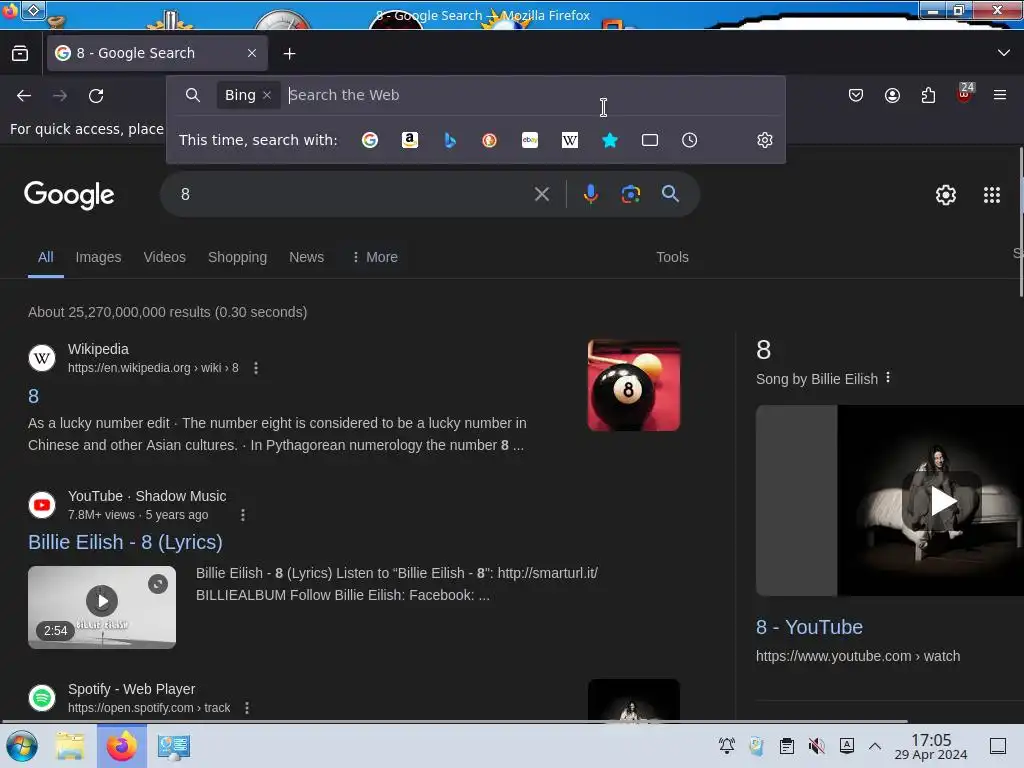This screenshot has width=1024, height=768.
Task: Click the Firefox taskbar button
Action: (x=121, y=746)
